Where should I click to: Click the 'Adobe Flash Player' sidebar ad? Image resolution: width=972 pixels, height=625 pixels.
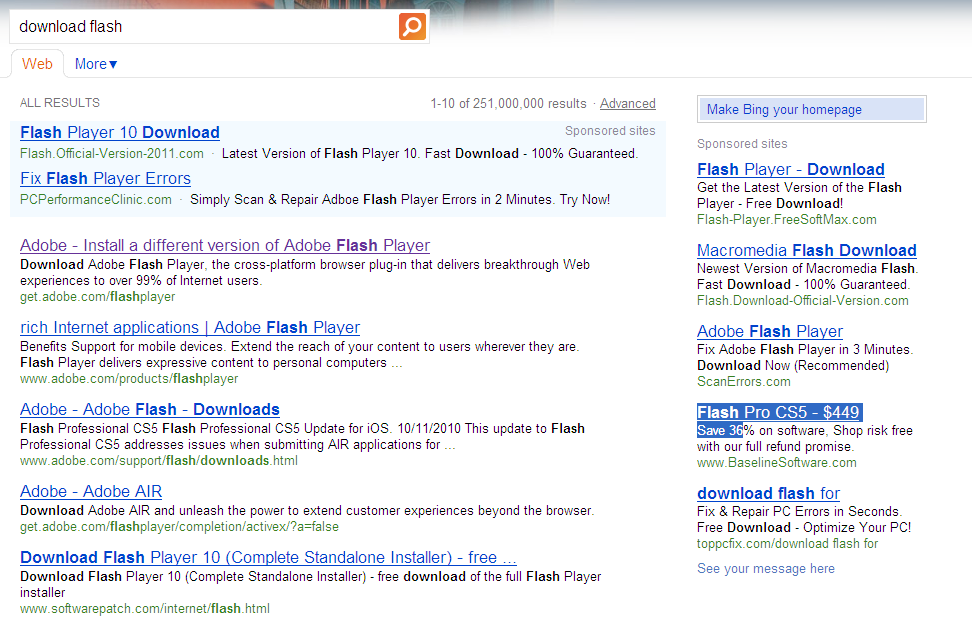[x=769, y=331]
